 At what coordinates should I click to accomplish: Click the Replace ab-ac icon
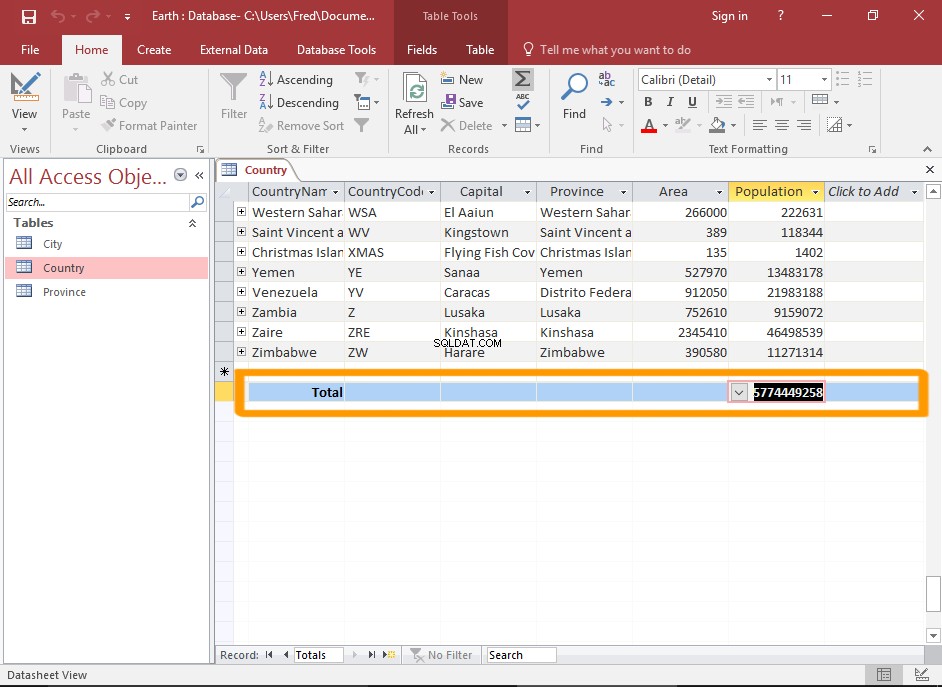click(x=606, y=79)
